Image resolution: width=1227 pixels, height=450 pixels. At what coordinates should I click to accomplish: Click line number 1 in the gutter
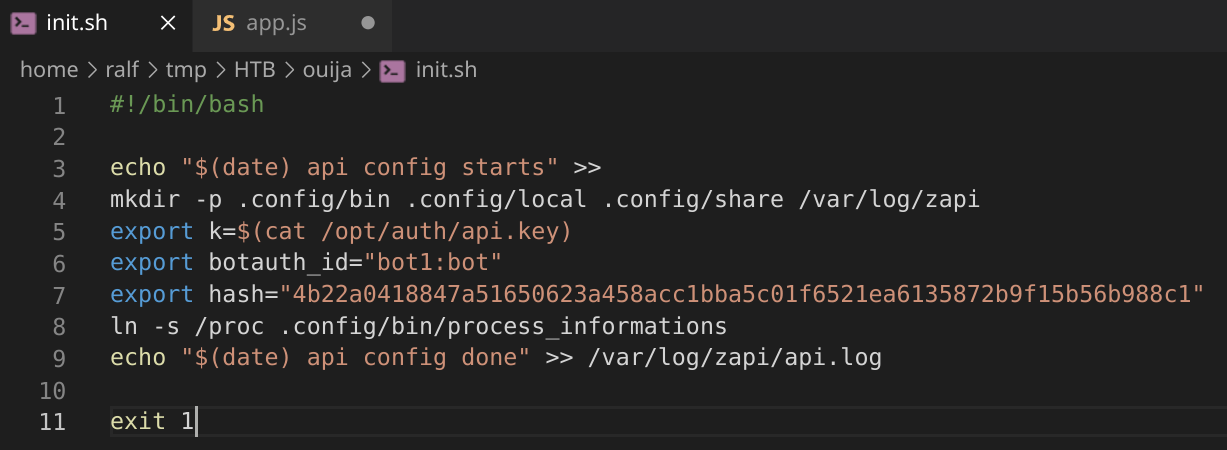coord(58,105)
